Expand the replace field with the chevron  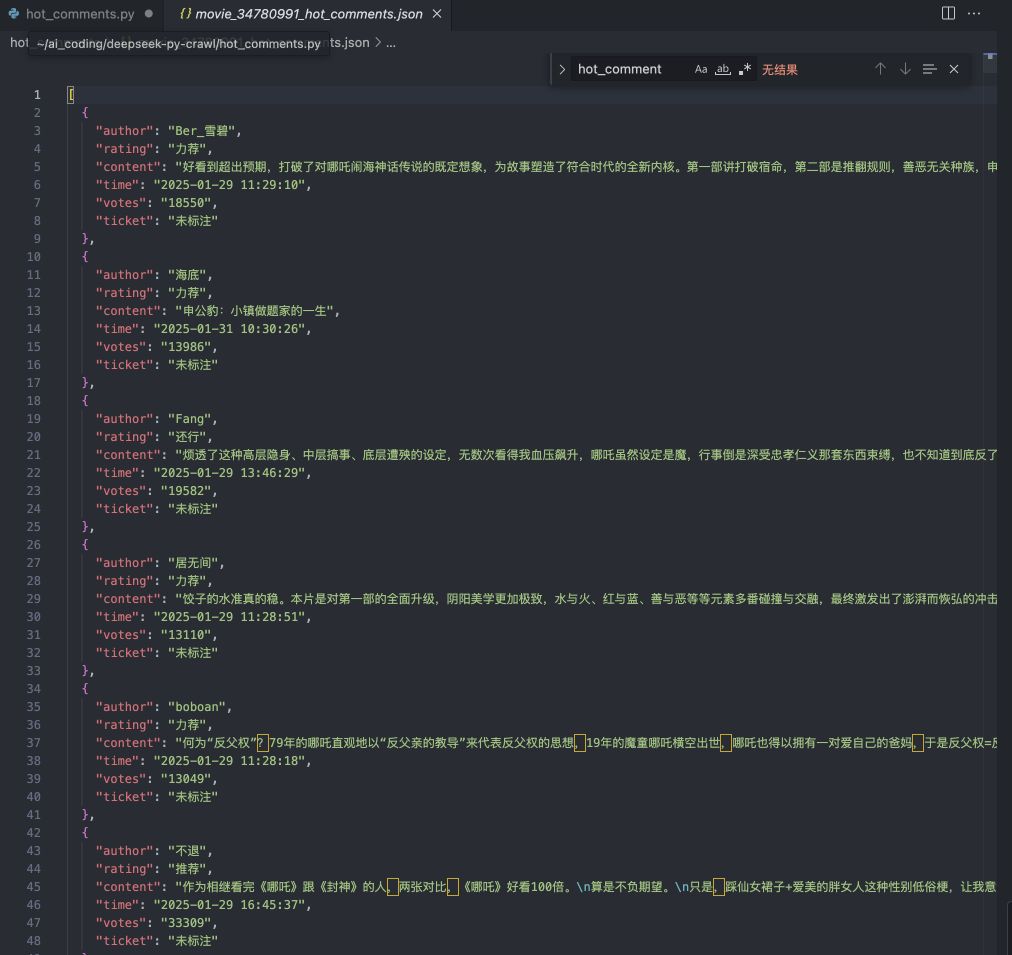point(562,69)
